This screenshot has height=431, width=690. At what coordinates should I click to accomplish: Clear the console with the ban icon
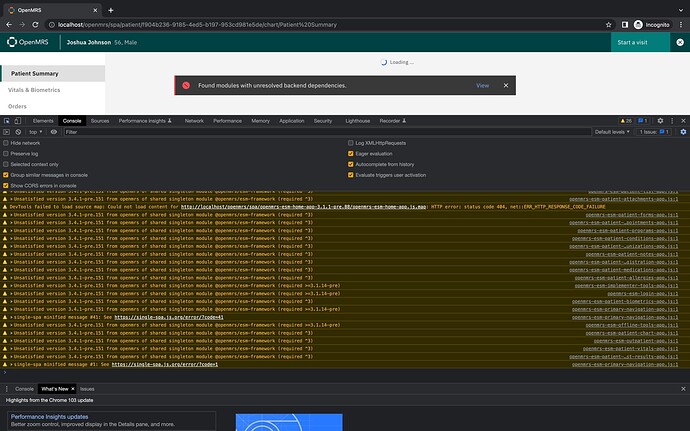pyautogui.click(x=18, y=132)
